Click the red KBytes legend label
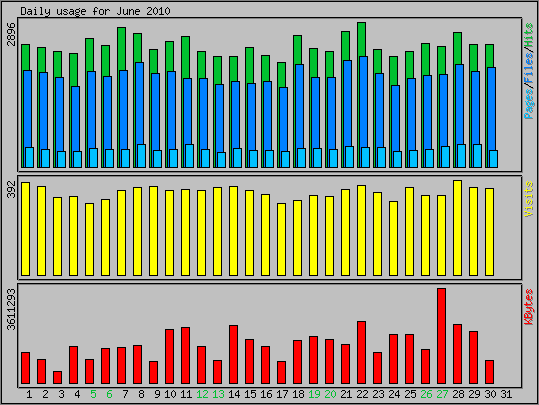539x405 pixels. [529, 307]
